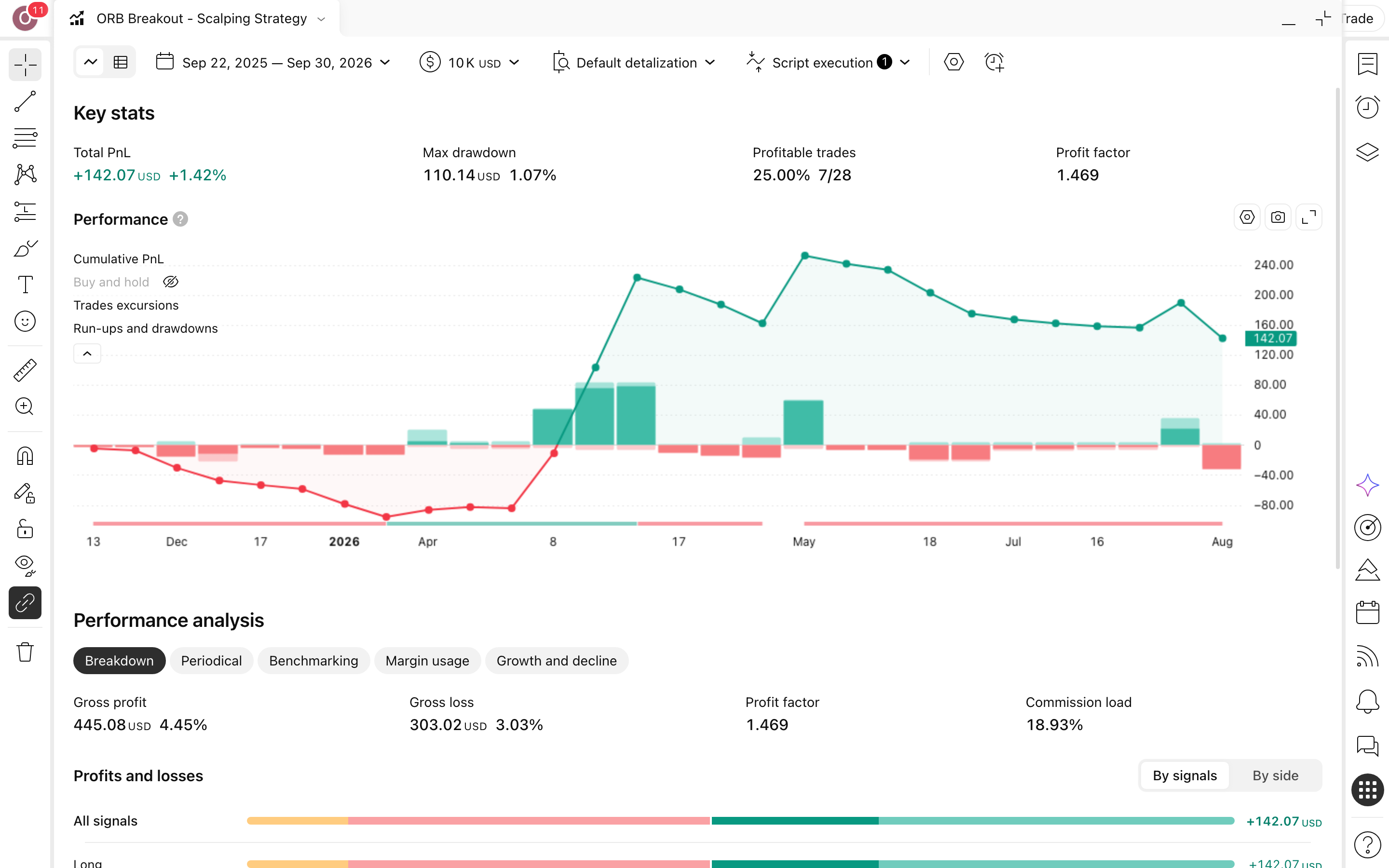Viewport: 1389px width, 868px height.
Task: Open the emoji icons tool
Action: click(x=25, y=322)
